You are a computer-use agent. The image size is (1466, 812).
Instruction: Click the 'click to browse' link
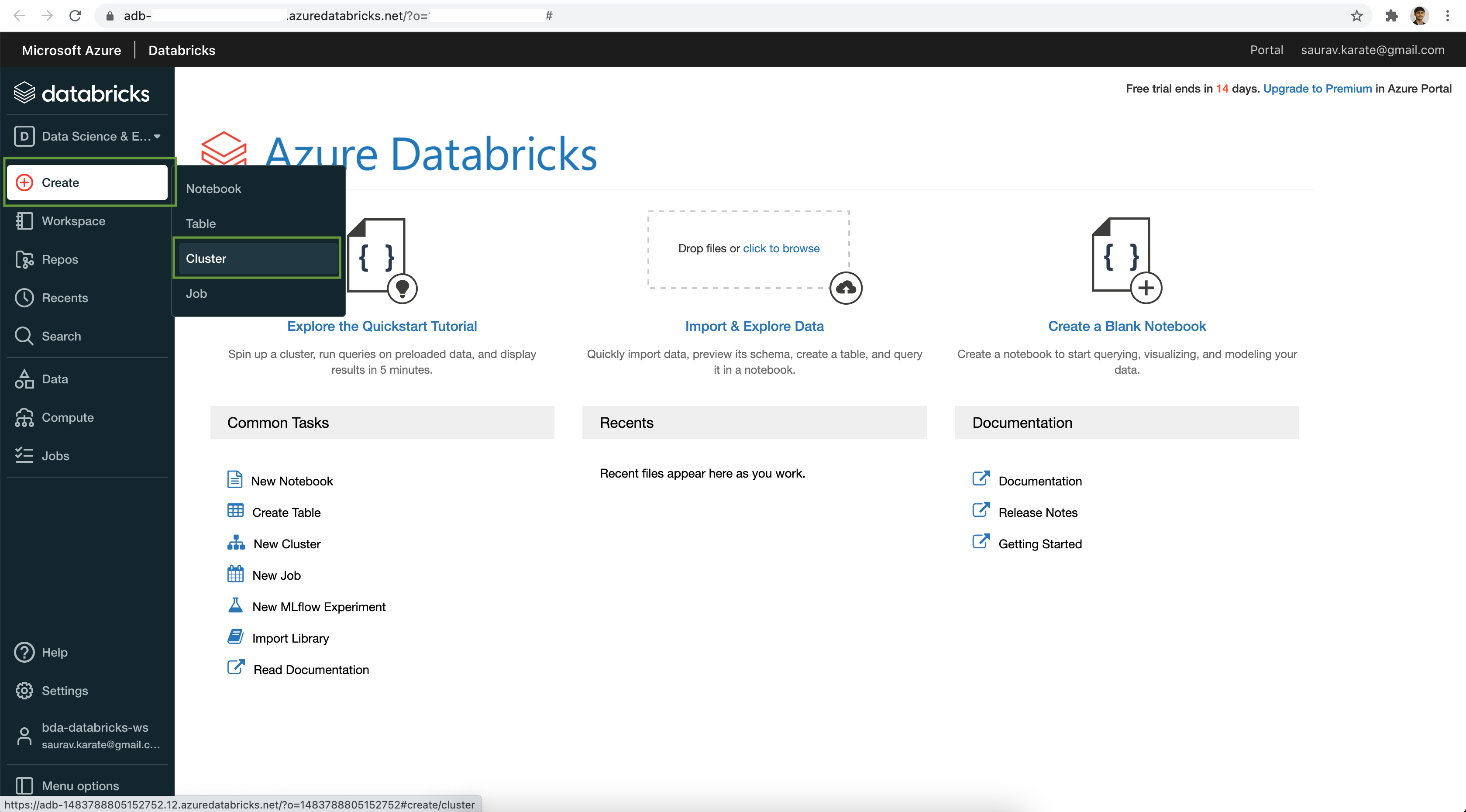tap(781, 249)
